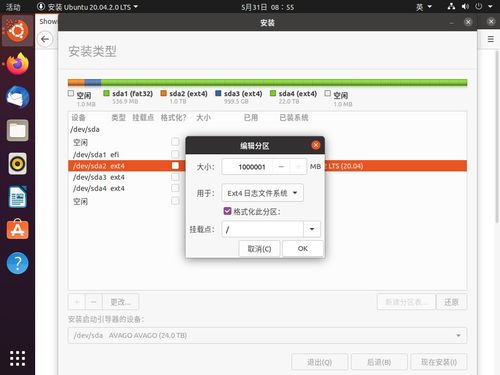Open the Ext4 journaling filesystem dropdown
The image size is (500, 375).
(x=262, y=193)
